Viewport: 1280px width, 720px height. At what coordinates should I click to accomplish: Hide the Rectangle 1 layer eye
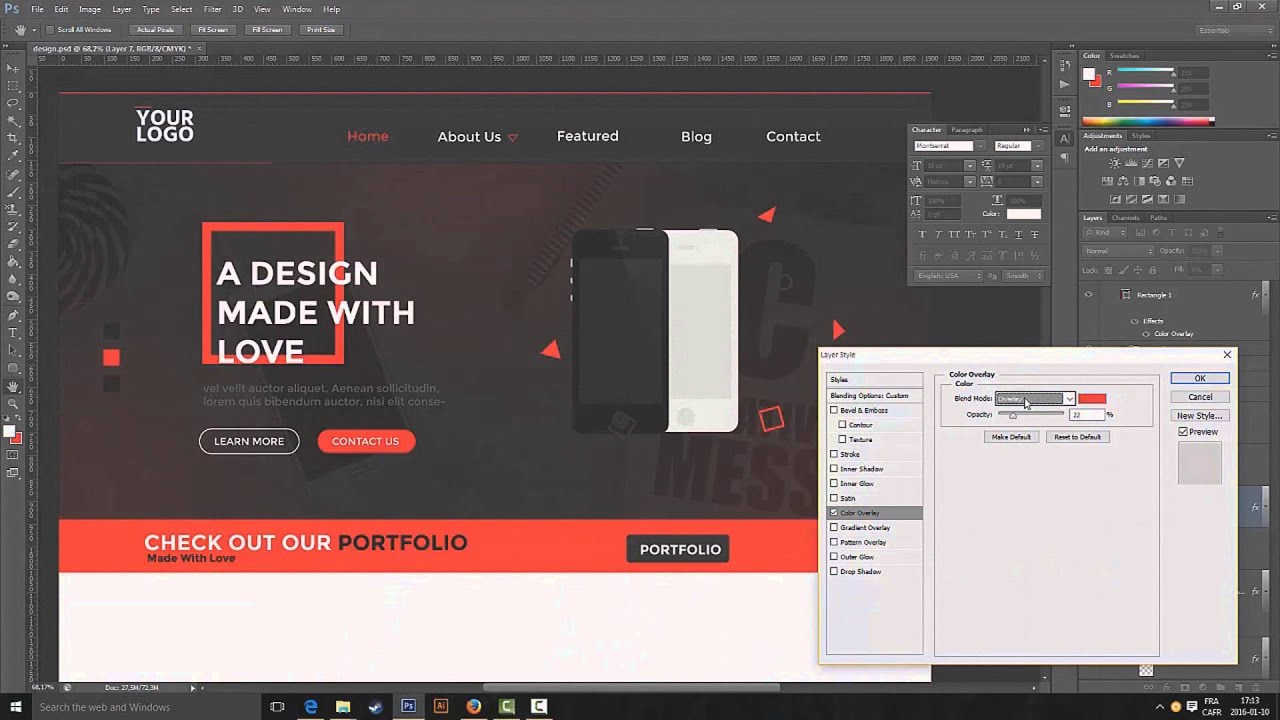(x=1088, y=295)
